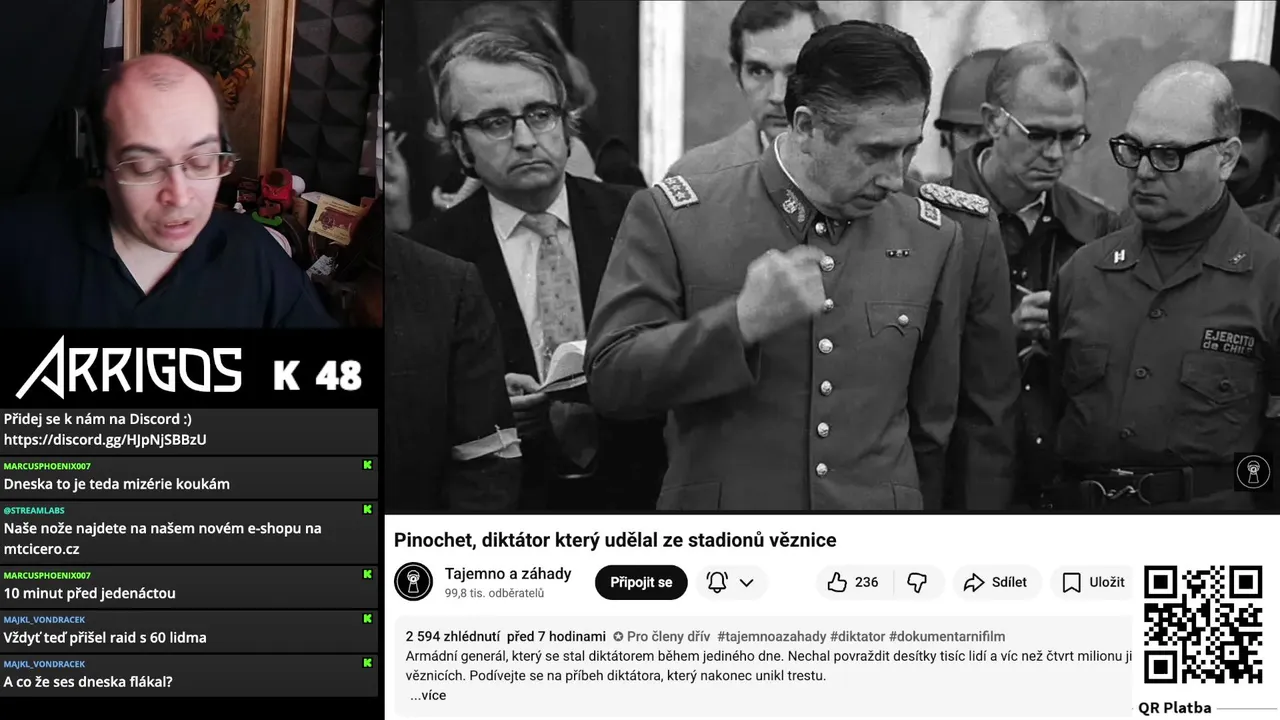Open the #dokumentarnifilm hashtag link
Screen dimensions: 1280x720
[x=947, y=636]
